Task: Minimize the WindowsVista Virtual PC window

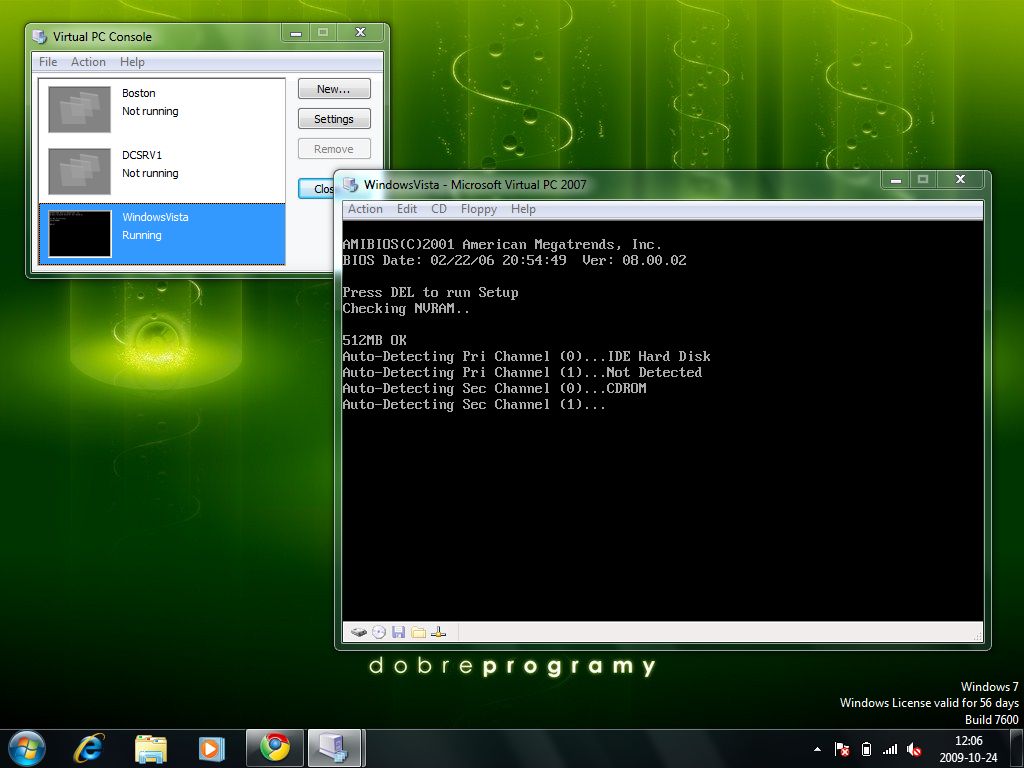Action: 896,180
